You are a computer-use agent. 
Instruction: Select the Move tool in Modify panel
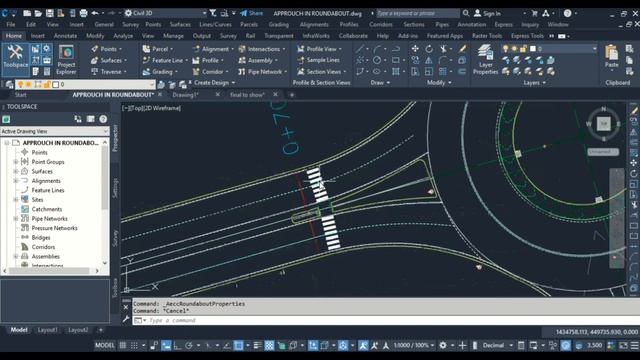[415, 49]
